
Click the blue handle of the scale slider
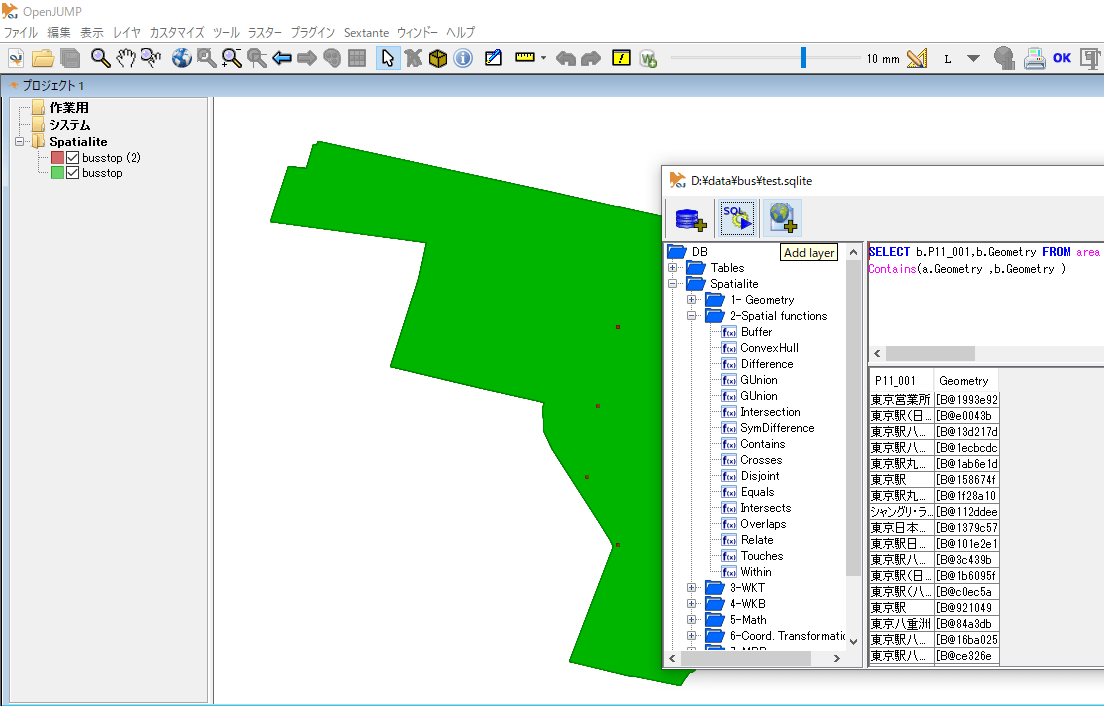(803, 58)
